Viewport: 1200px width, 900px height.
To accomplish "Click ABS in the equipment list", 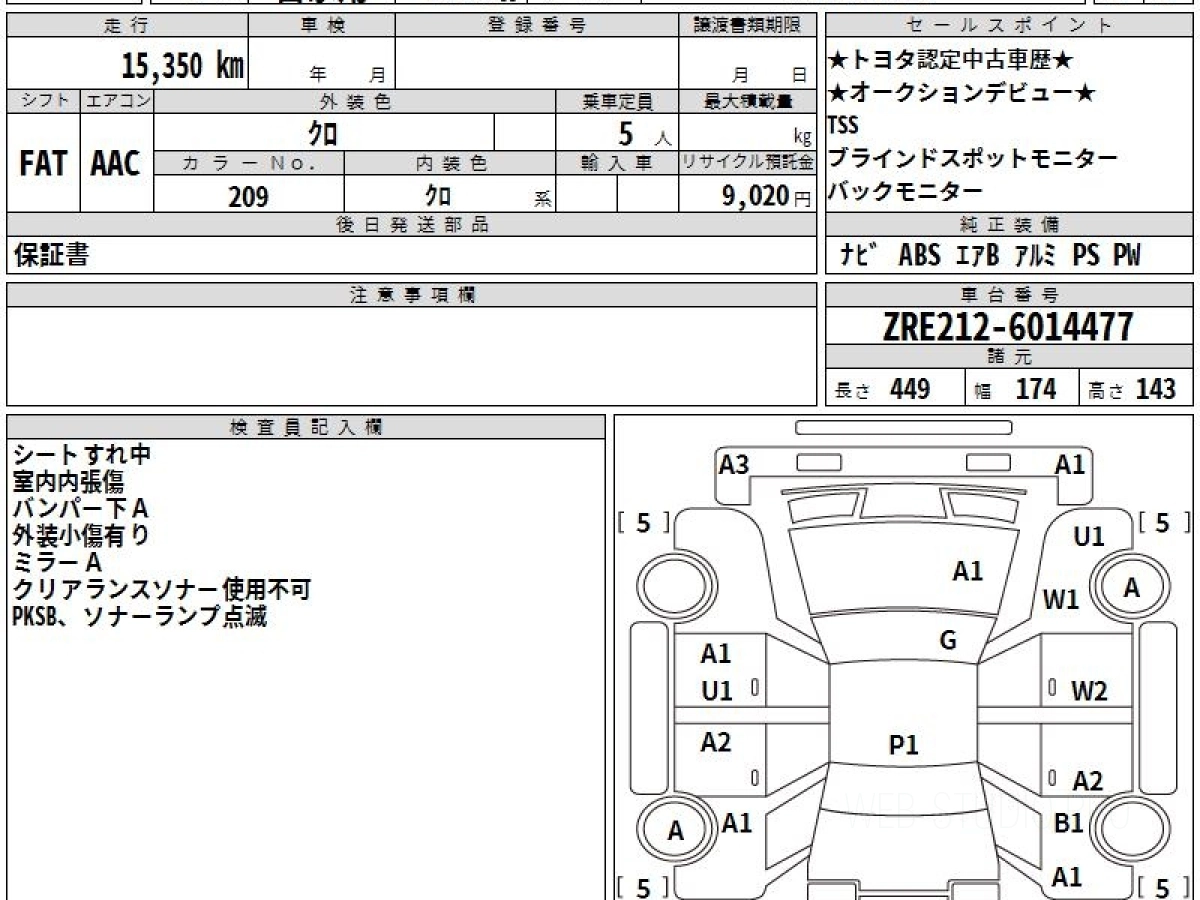I will point(919,255).
